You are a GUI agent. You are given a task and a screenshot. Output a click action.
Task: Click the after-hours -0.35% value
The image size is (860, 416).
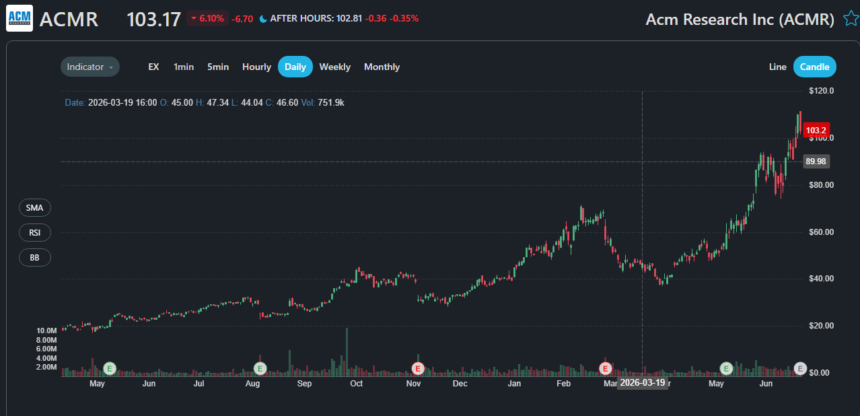tap(404, 19)
